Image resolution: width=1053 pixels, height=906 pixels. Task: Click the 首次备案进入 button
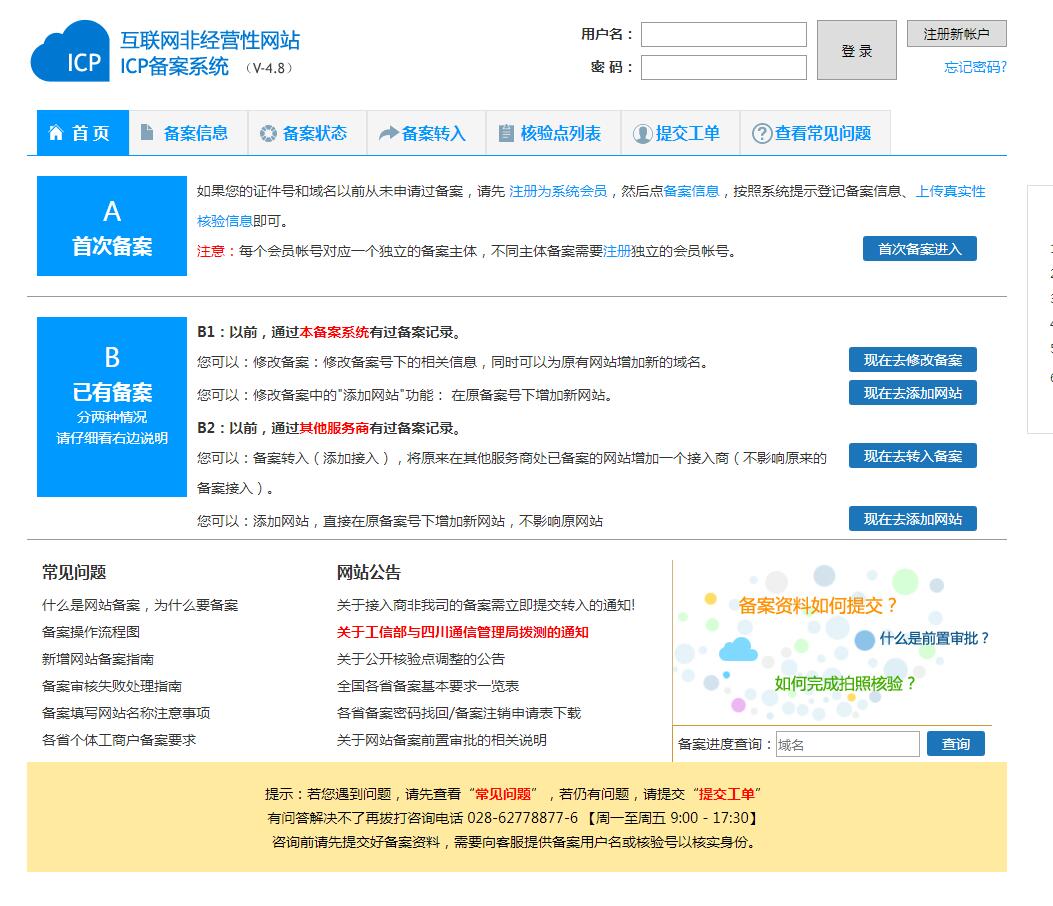point(919,249)
